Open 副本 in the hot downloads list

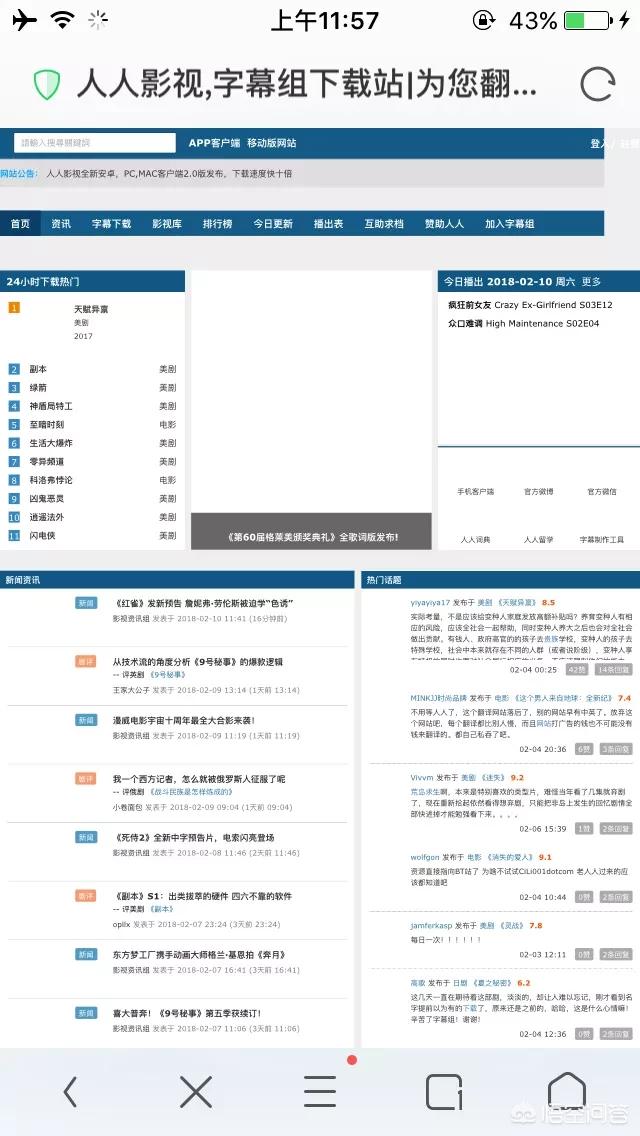point(38,369)
